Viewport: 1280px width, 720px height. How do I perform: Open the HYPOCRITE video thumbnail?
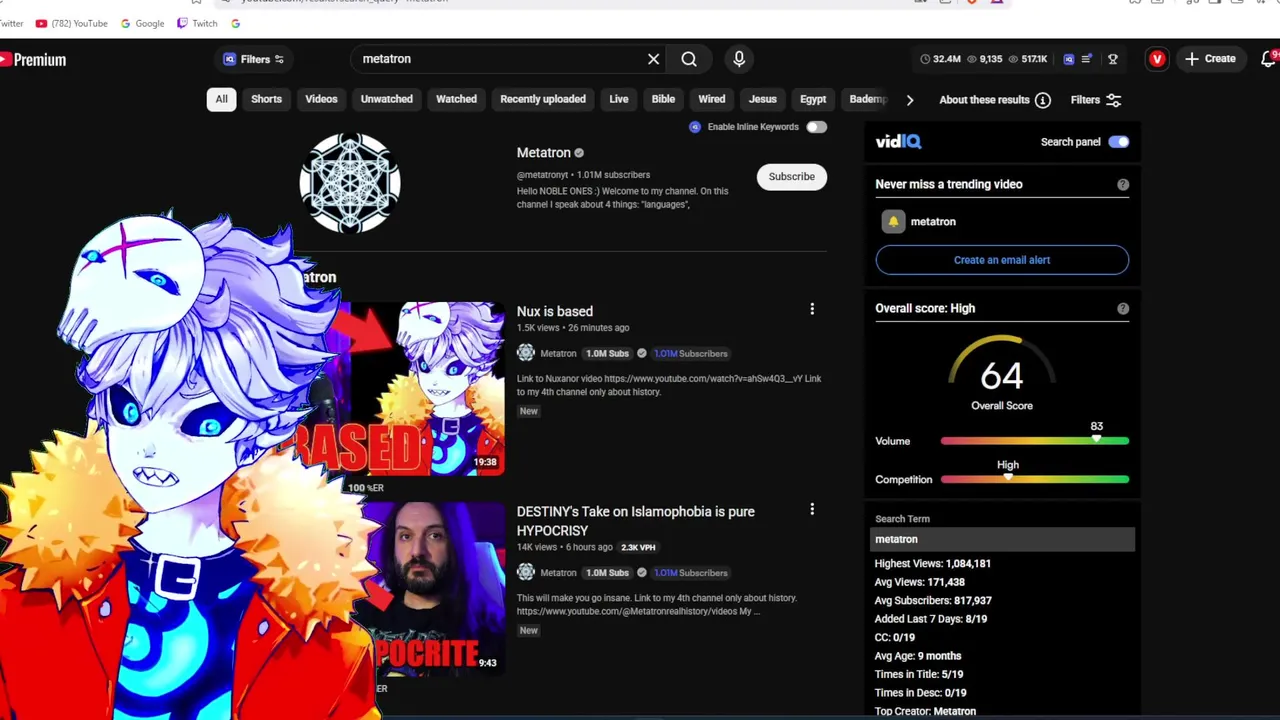coord(440,588)
